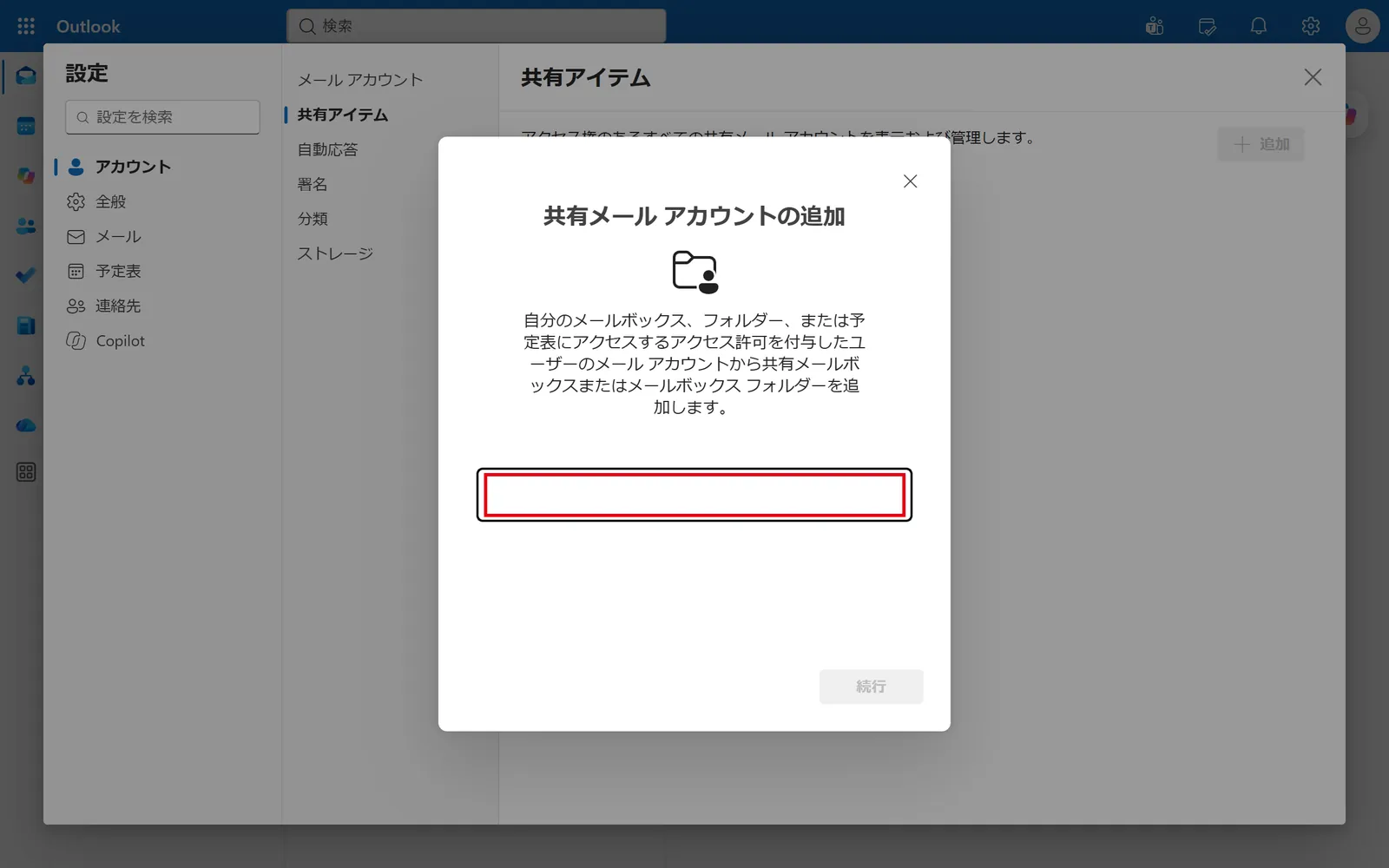The height and width of the screenshot is (868, 1389).
Task: Open the Copilot app in left rail
Action: tap(26, 176)
